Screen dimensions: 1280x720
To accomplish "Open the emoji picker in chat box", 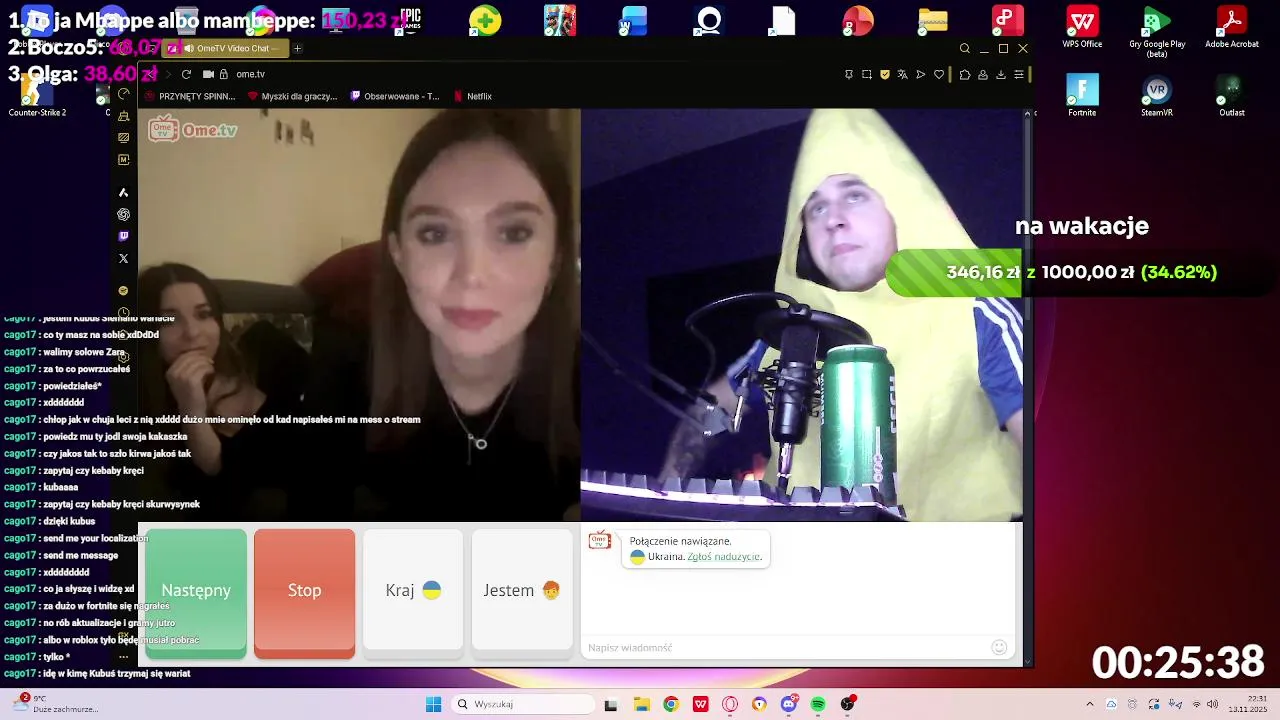I will 999,647.
